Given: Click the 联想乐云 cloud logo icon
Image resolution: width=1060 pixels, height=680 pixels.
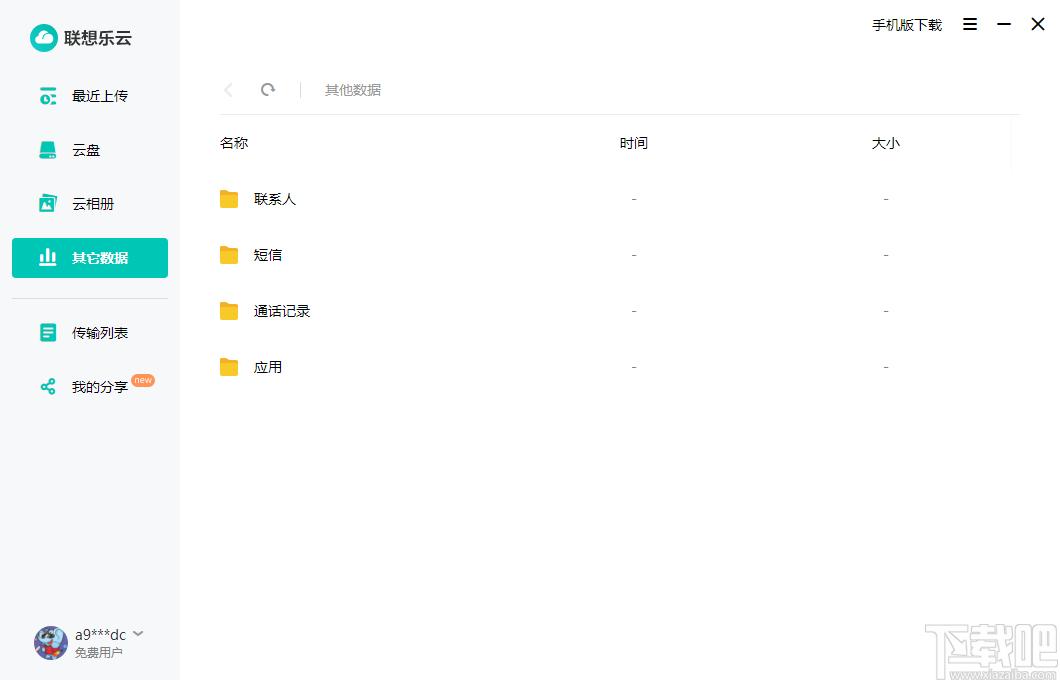Looking at the screenshot, I should 43,38.
